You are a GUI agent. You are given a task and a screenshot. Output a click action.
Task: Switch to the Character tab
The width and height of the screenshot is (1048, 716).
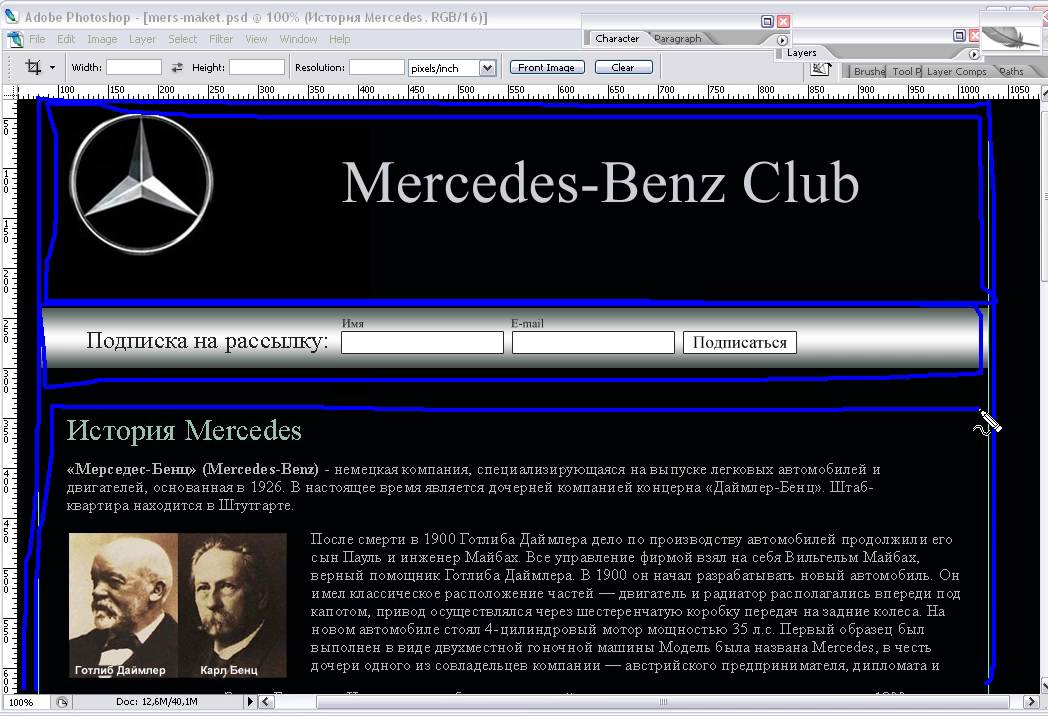coord(617,39)
